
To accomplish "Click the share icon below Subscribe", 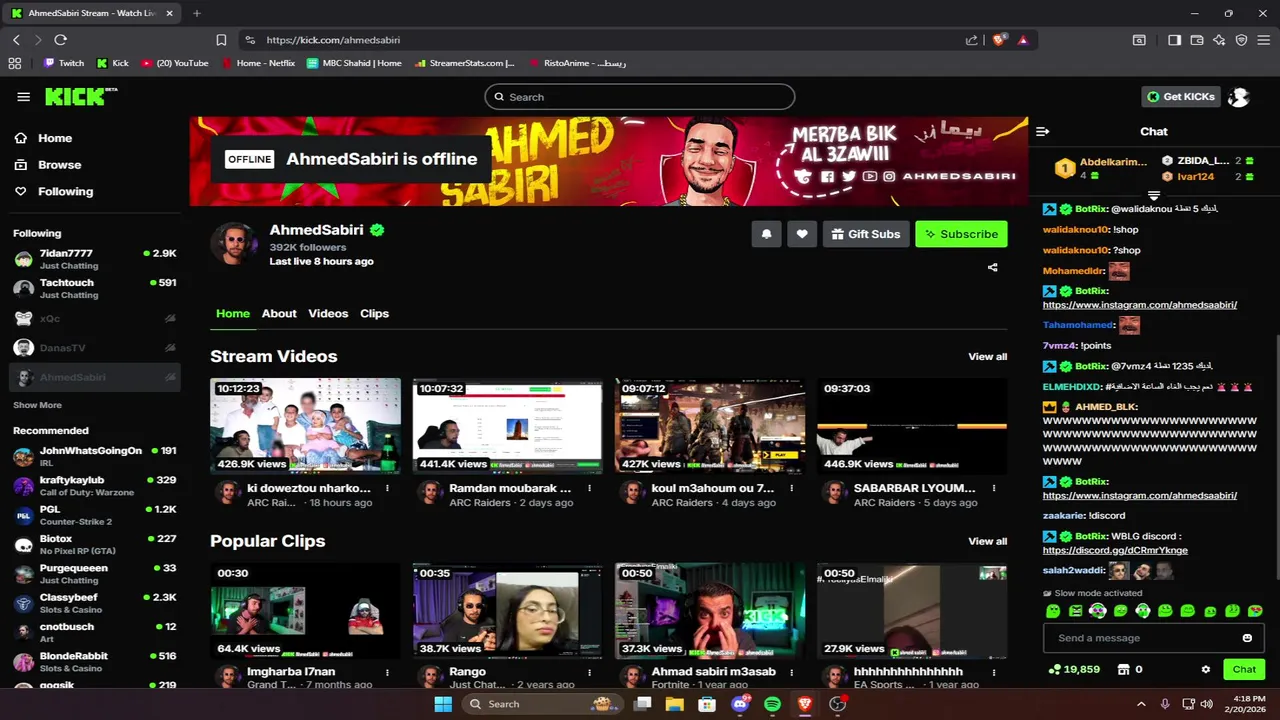I will click(993, 267).
